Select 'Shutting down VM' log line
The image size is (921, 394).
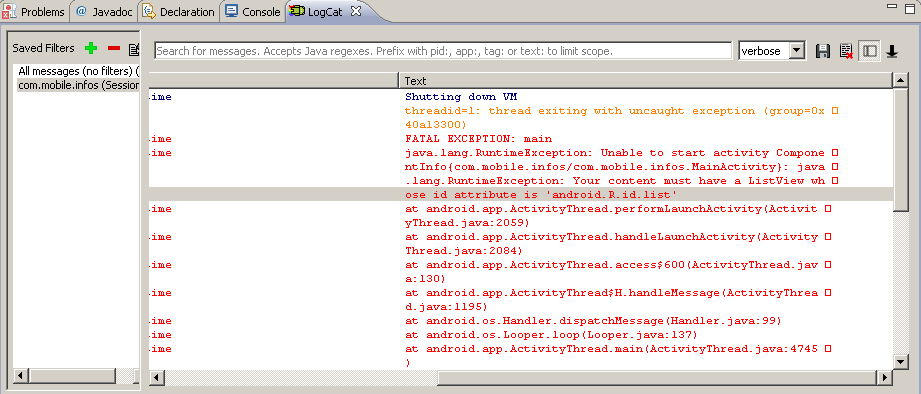(461, 97)
